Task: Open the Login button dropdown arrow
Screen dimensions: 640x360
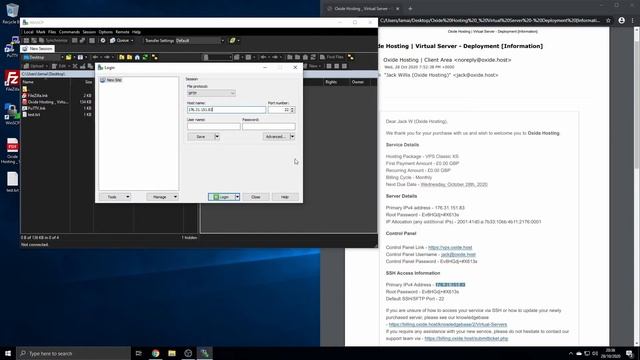Action: (238, 197)
